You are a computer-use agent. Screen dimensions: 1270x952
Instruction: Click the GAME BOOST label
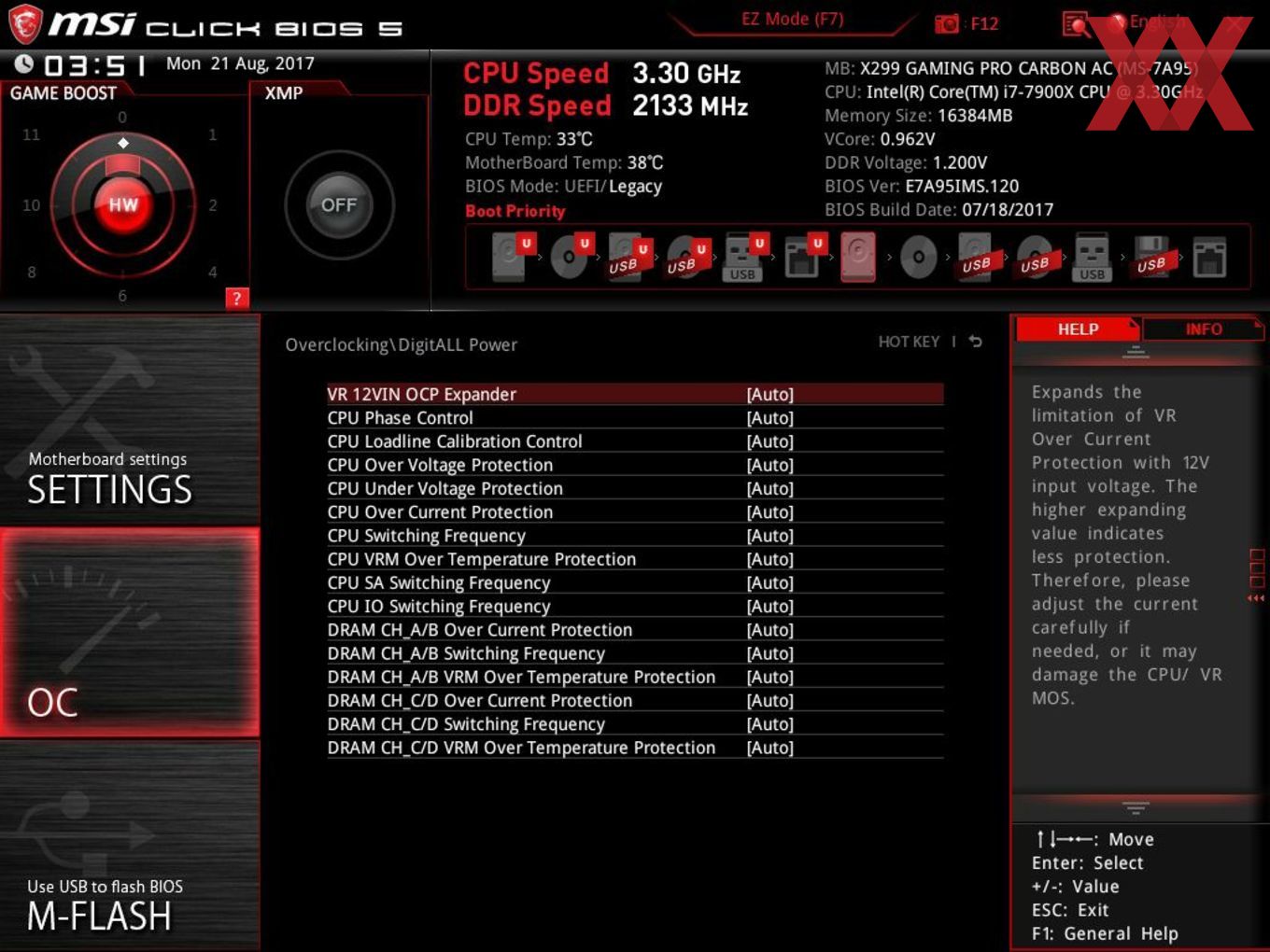point(63,93)
